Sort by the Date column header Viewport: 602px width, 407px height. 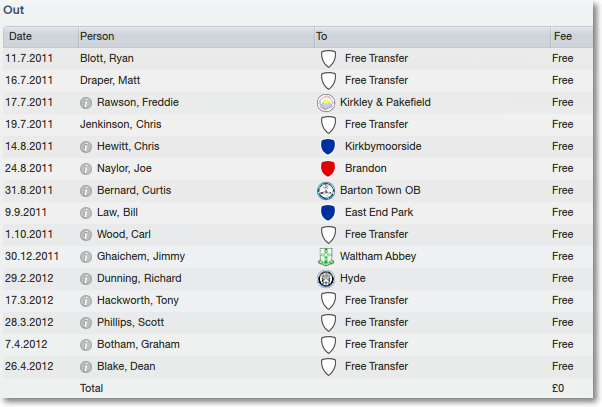pyautogui.click(x=41, y=36)
